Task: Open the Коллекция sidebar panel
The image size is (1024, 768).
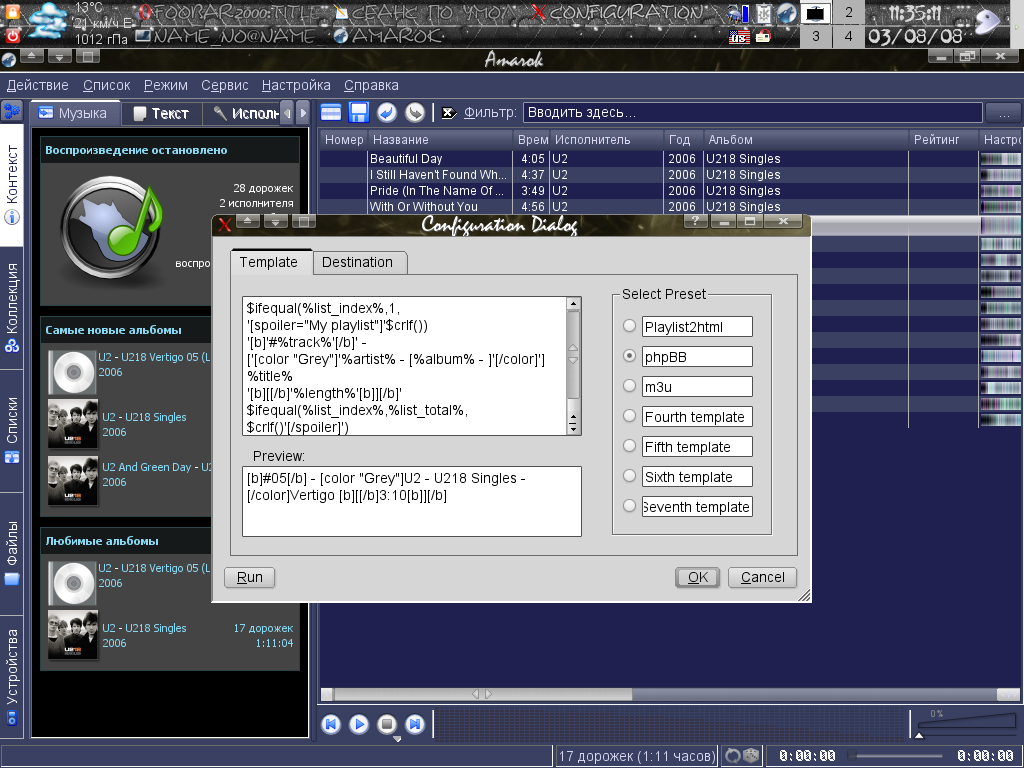Action: pyautogui.click(x=12, y=307)
